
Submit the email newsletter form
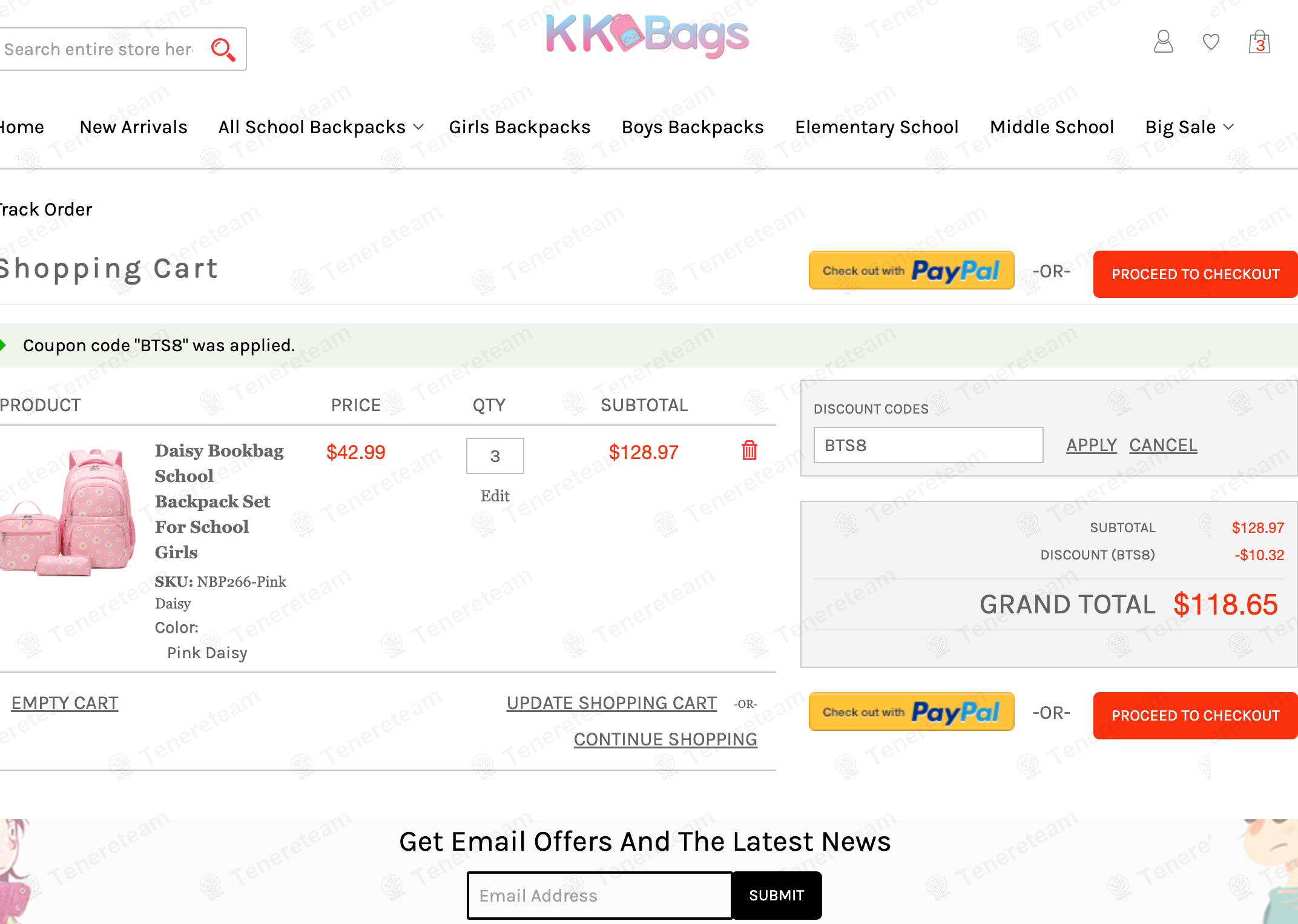(776, 895)
